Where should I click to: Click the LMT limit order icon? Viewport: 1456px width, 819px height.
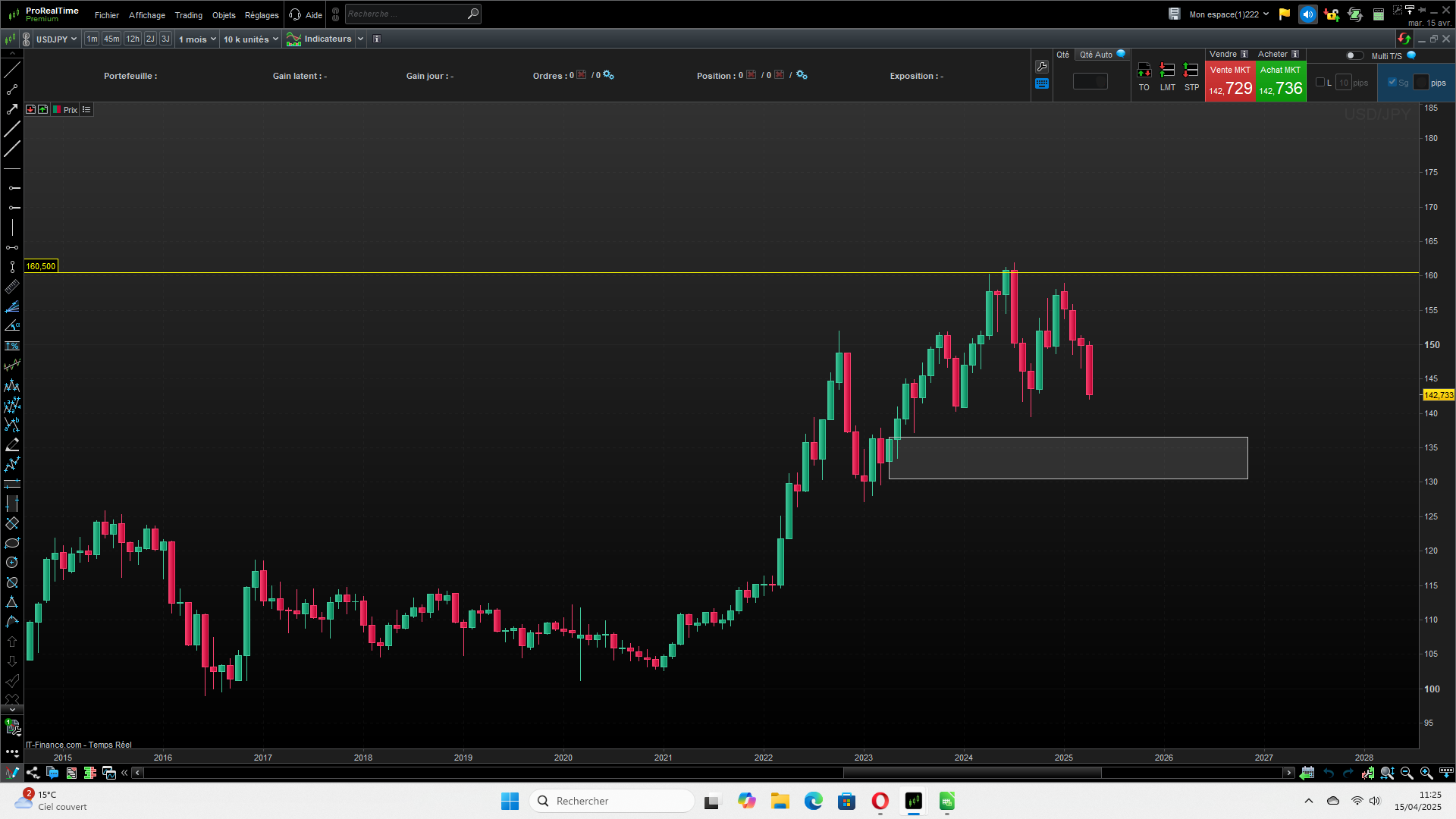1167,71
